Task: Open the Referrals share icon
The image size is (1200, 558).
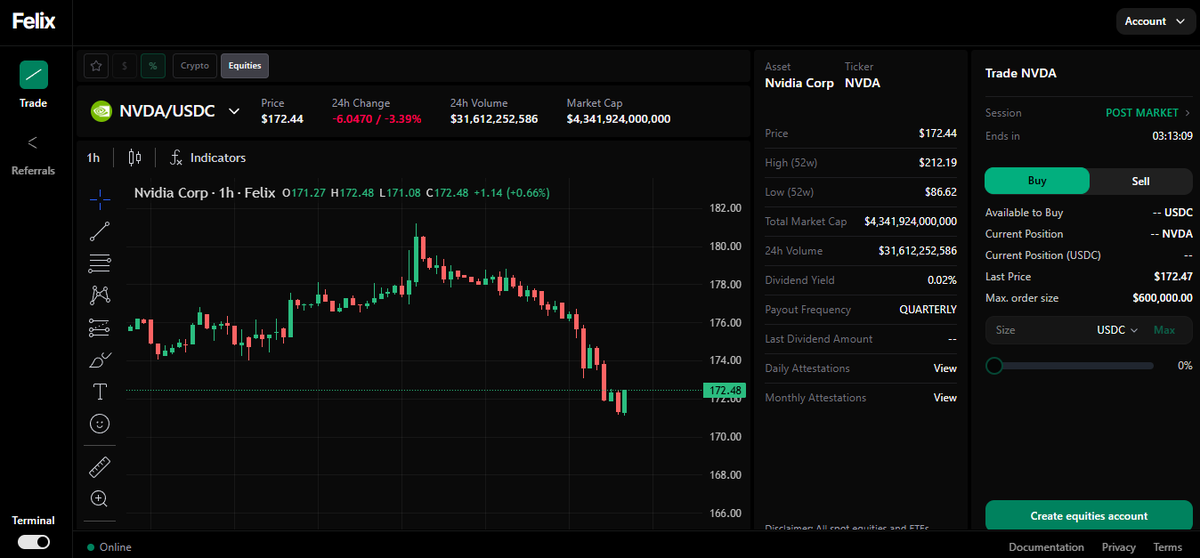Action: [x=33, y=143]
